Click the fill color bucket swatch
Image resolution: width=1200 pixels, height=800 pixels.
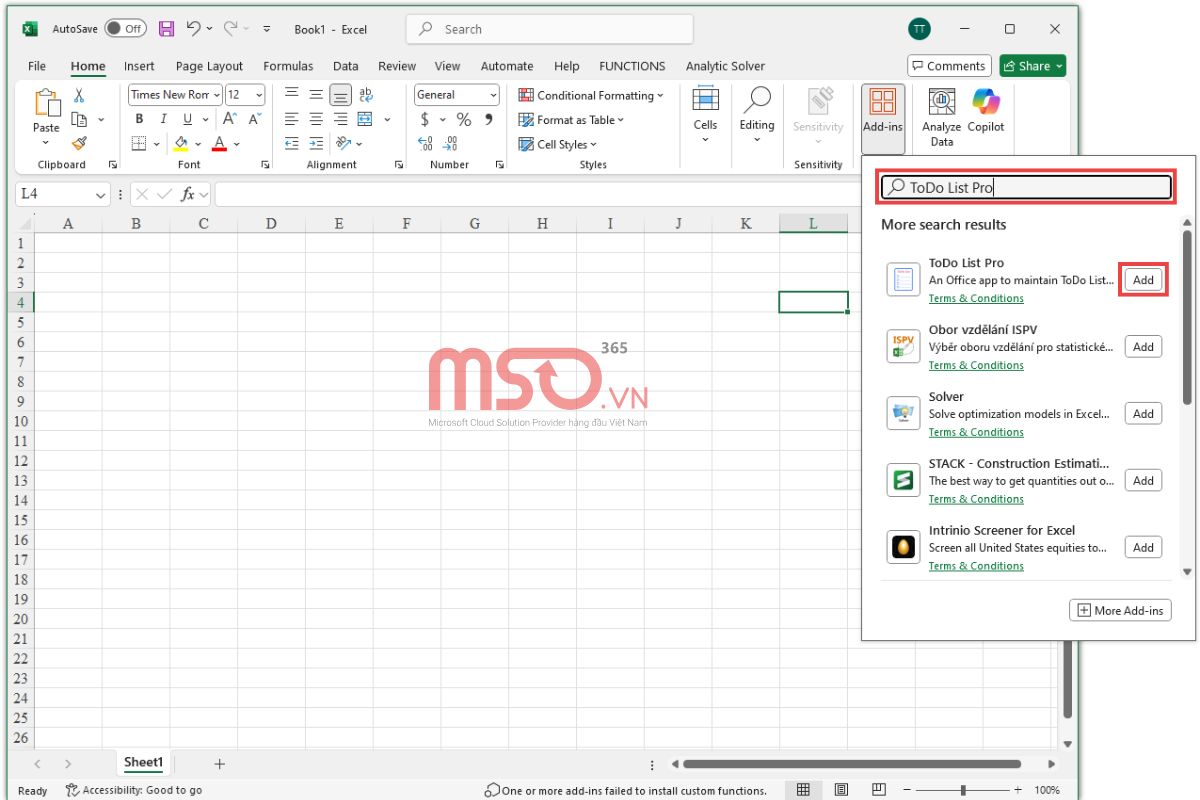[181, 144]
